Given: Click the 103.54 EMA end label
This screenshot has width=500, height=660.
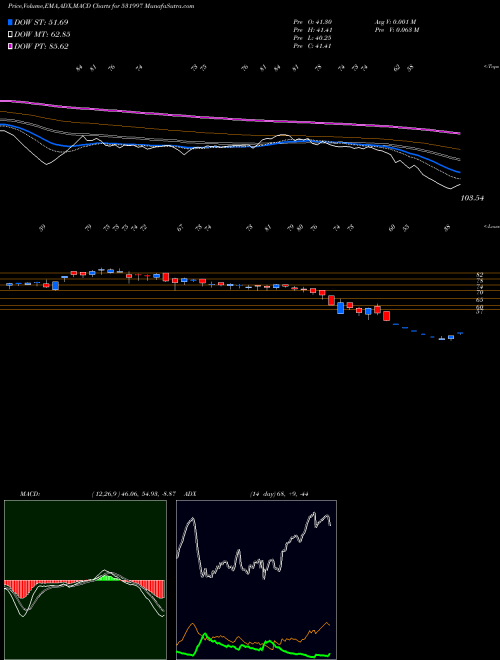Looking at the screenshot, I should click(472, 197).
